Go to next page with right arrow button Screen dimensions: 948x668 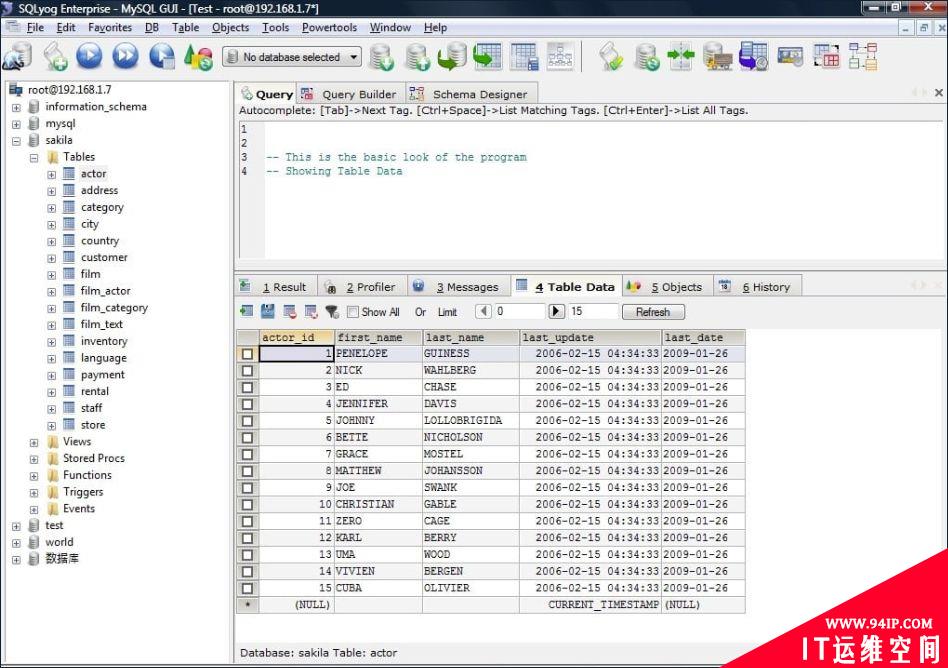click(556, 311)
